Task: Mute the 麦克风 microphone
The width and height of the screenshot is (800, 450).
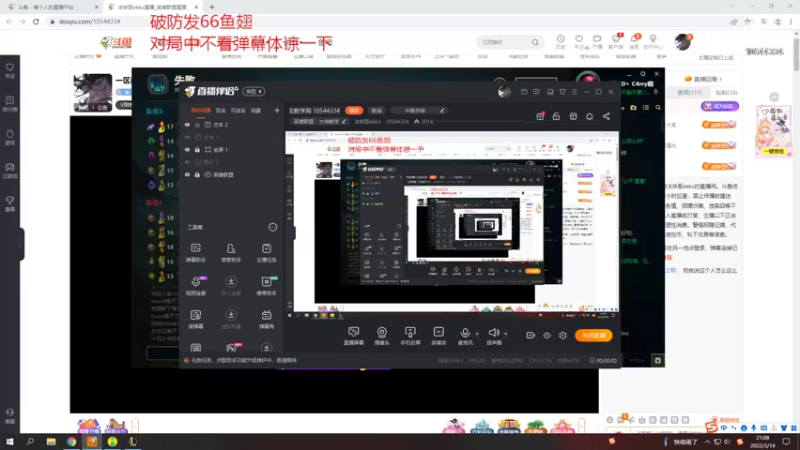Action: click(x=465, y=336)
